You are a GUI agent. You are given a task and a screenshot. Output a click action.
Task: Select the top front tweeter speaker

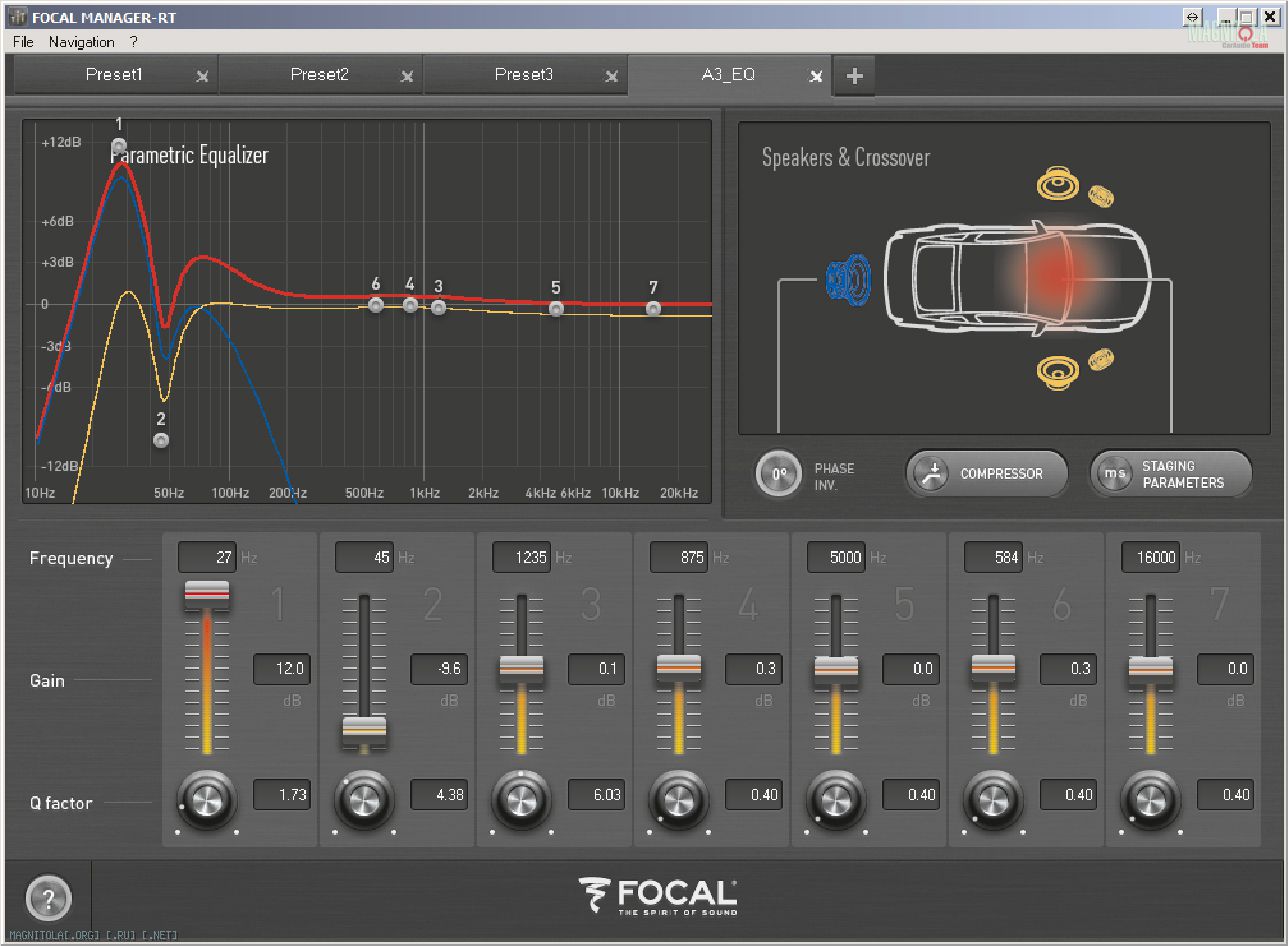click(1101, 195)
